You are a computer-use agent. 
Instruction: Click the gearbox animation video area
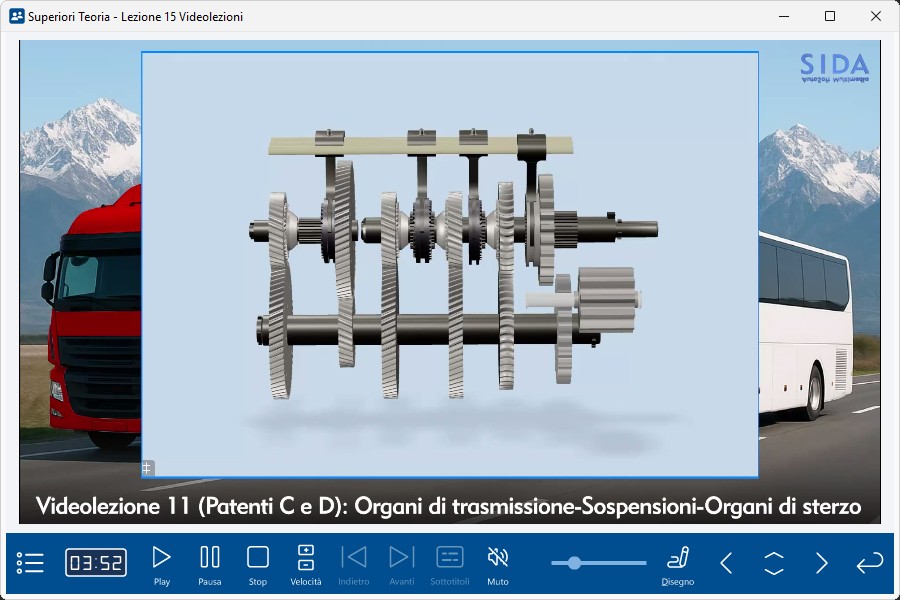[450, 265]
